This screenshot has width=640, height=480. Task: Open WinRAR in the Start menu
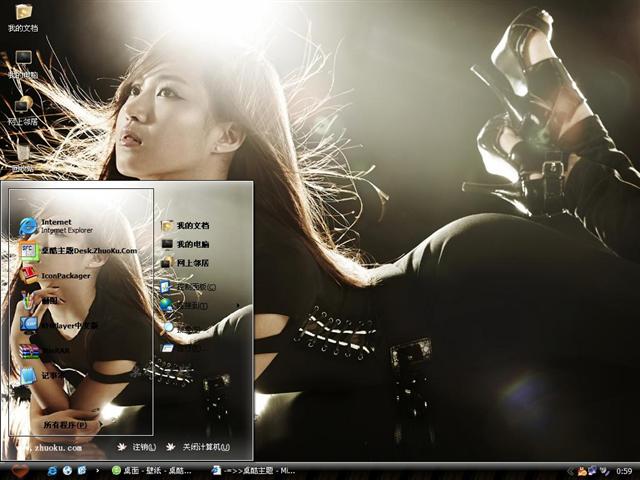[55, 350]
